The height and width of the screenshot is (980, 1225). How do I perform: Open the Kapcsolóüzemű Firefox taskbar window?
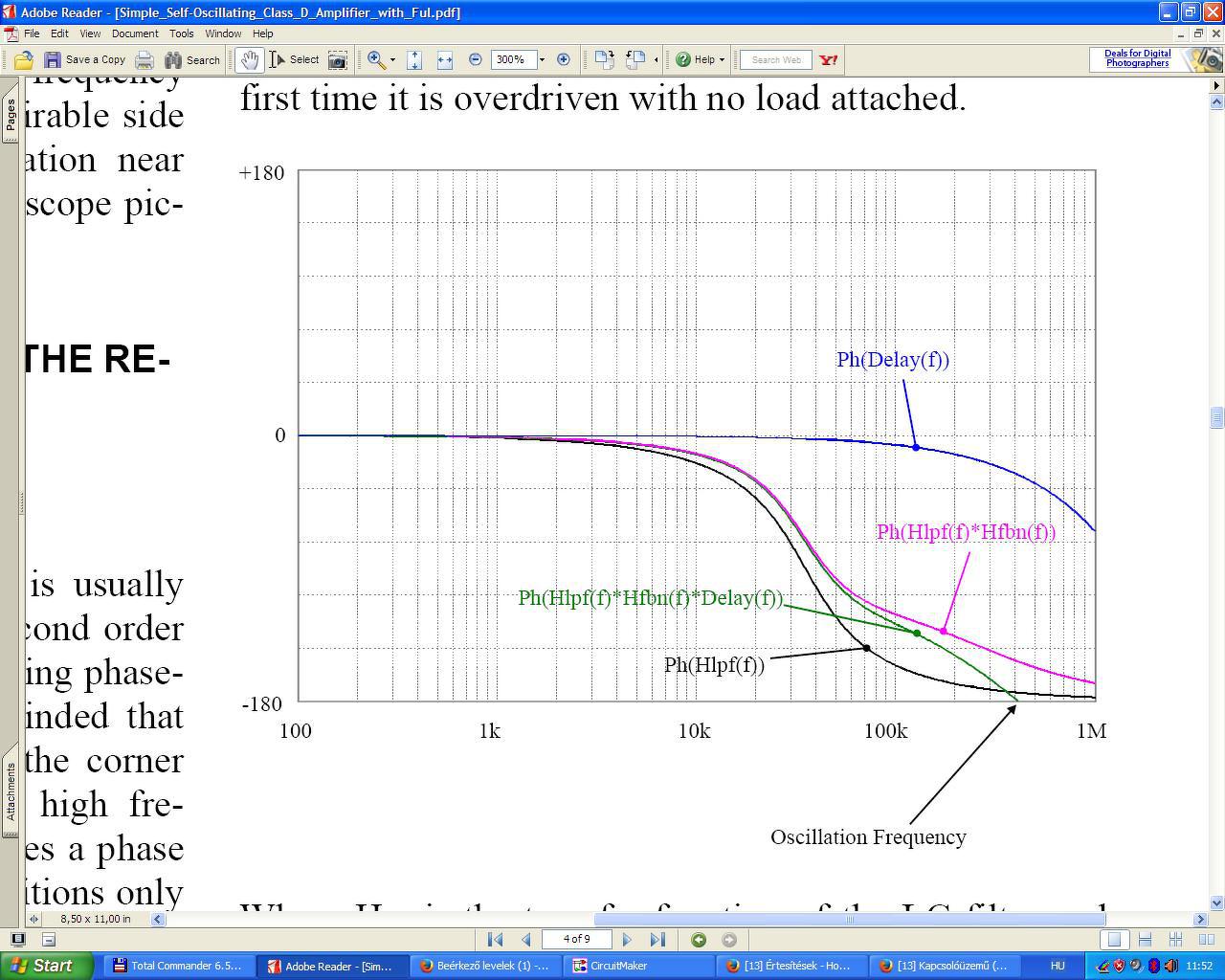945,966
